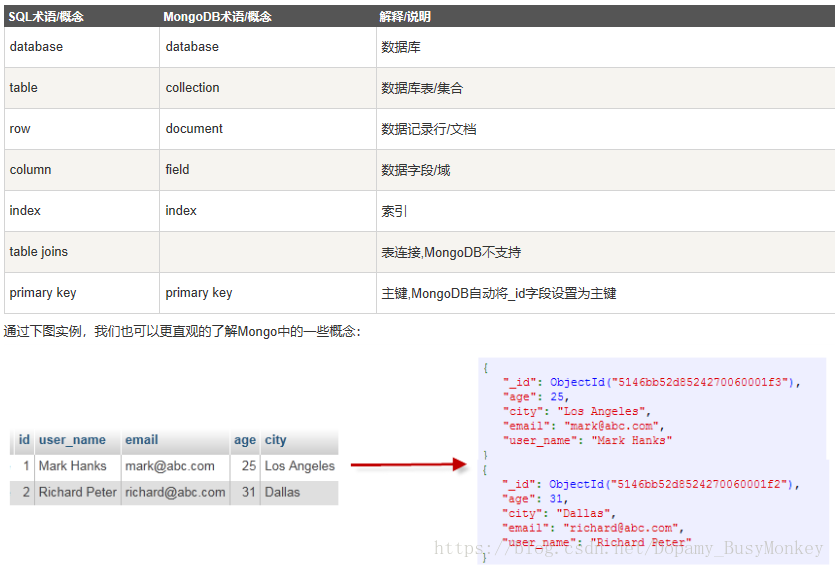Click '表连接,MongoDB不支持' explanation text
The height and width of the screenshot is (568, 835).
point(451,252)
